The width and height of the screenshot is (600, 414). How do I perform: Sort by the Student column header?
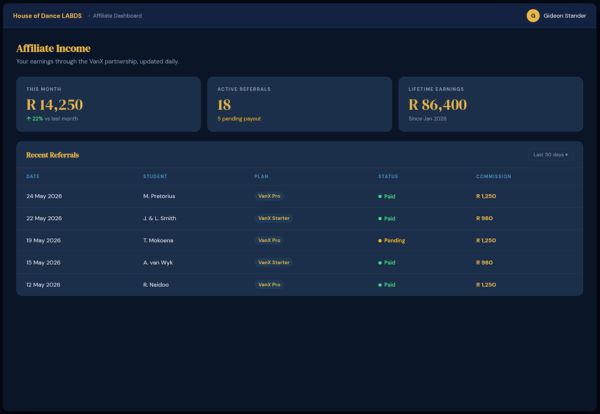tap(155, 176)
